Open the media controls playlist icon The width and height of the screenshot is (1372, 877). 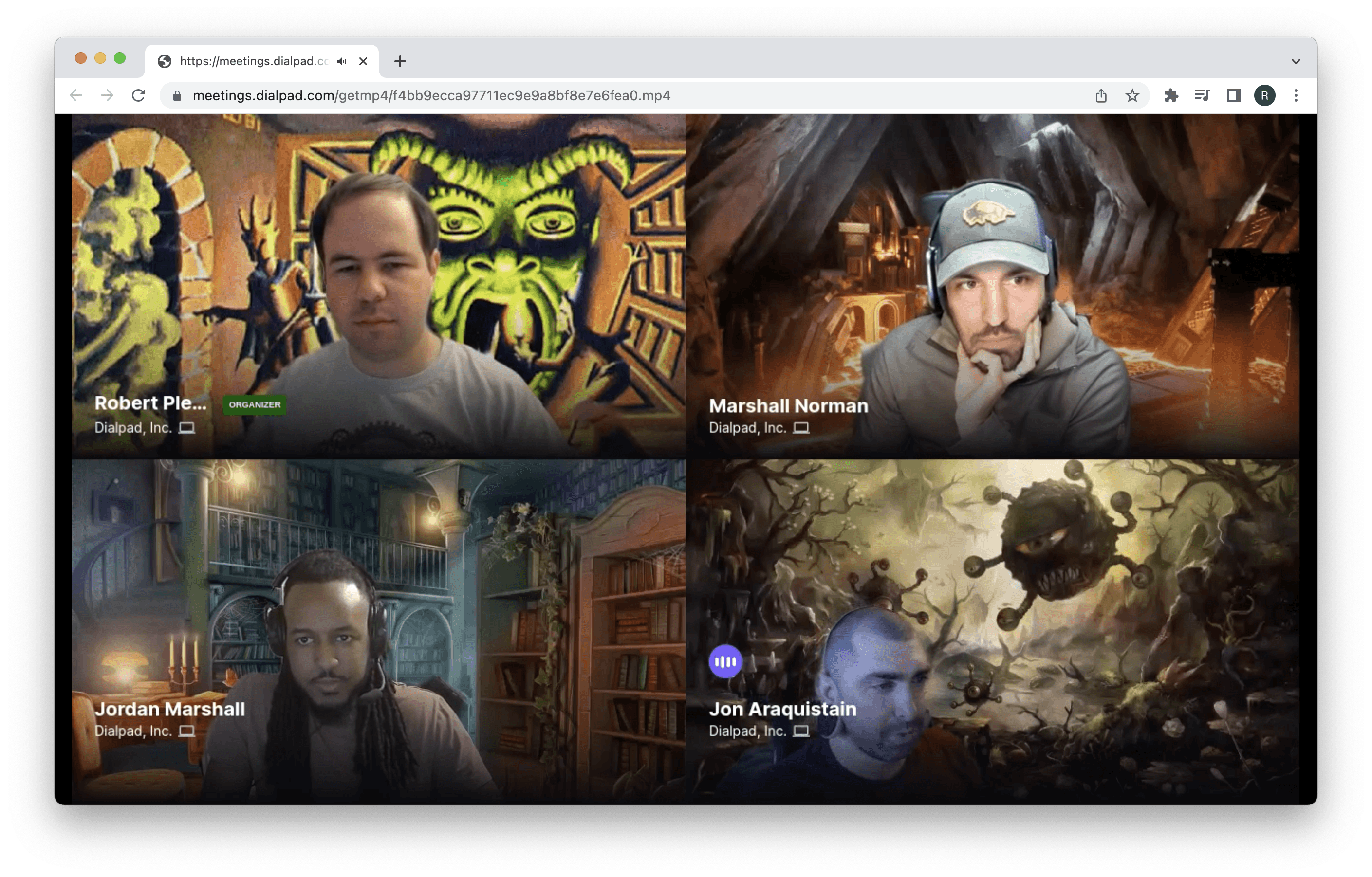(x=1202, y=96)
